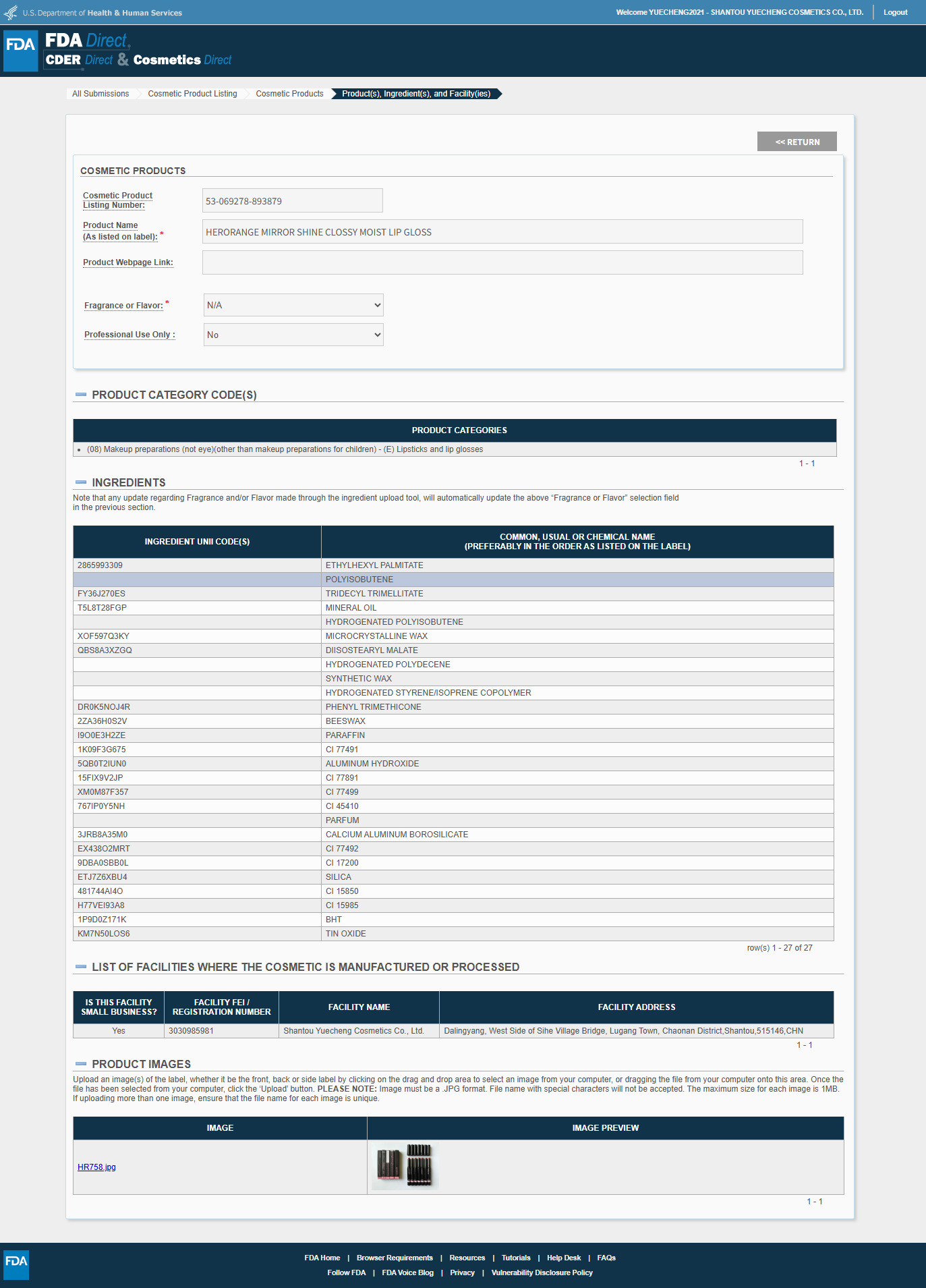Viewport: 926px width, 1288px height.
Task: Open the HR758.jpg image link
Action: pyautogui.click(x=96, y=1167)
